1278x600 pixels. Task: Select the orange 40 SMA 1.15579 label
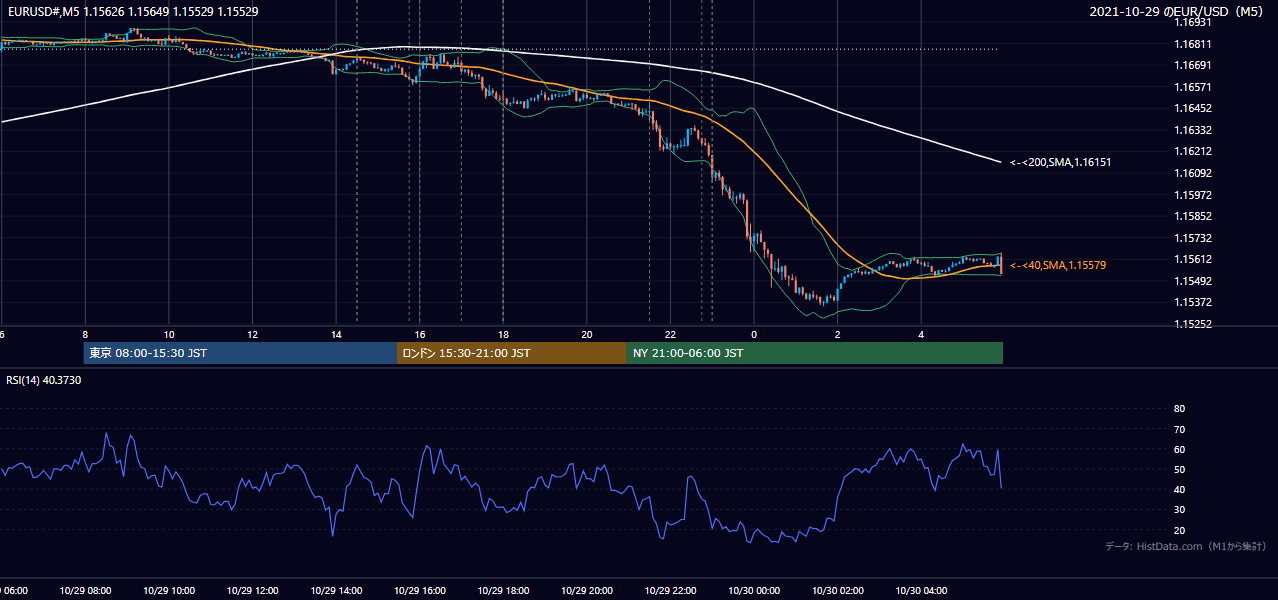pyautogui.click(x=1058, y=265)
